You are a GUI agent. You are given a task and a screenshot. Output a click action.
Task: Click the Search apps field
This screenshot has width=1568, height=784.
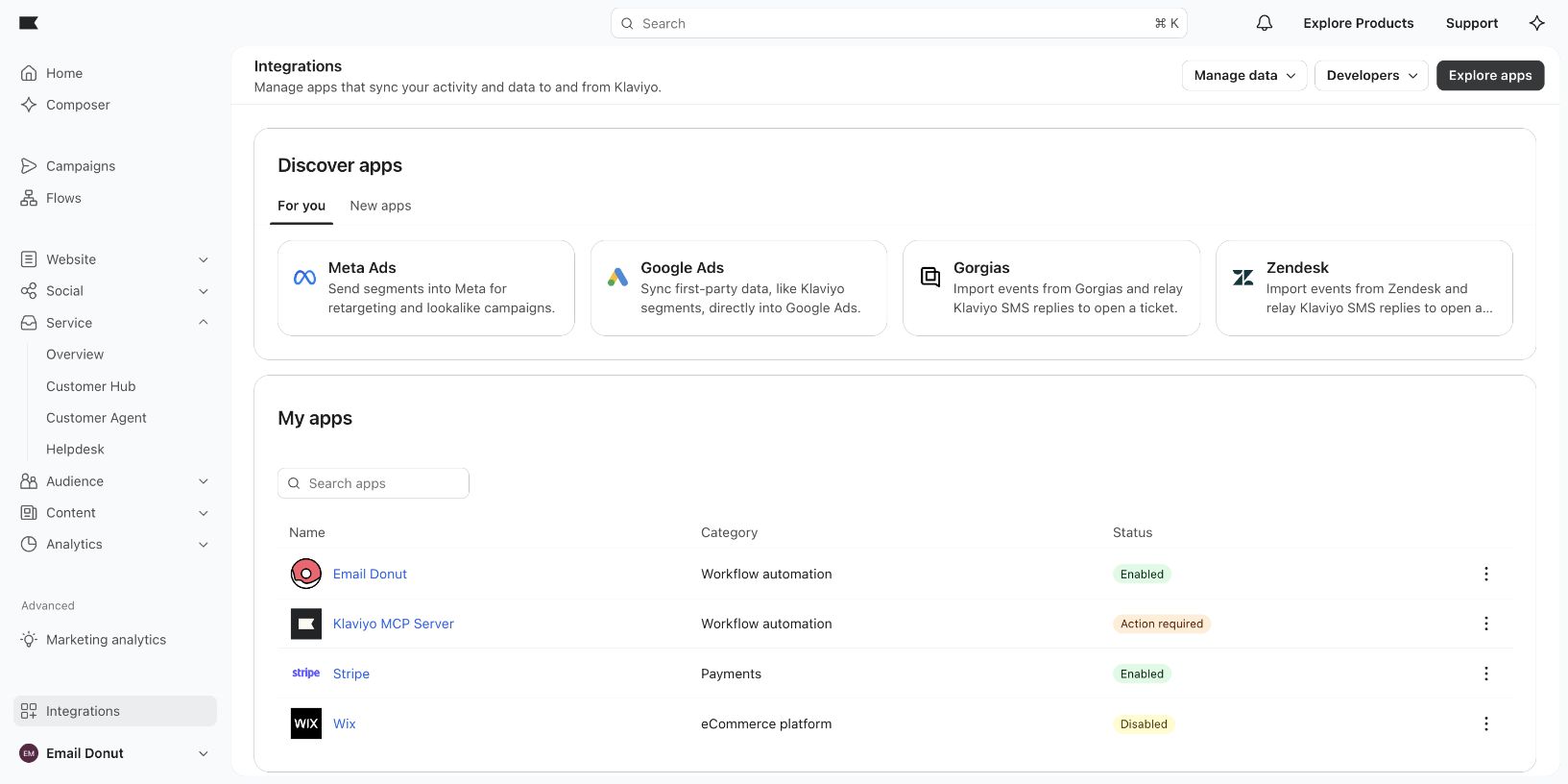(x=374, y=483)
